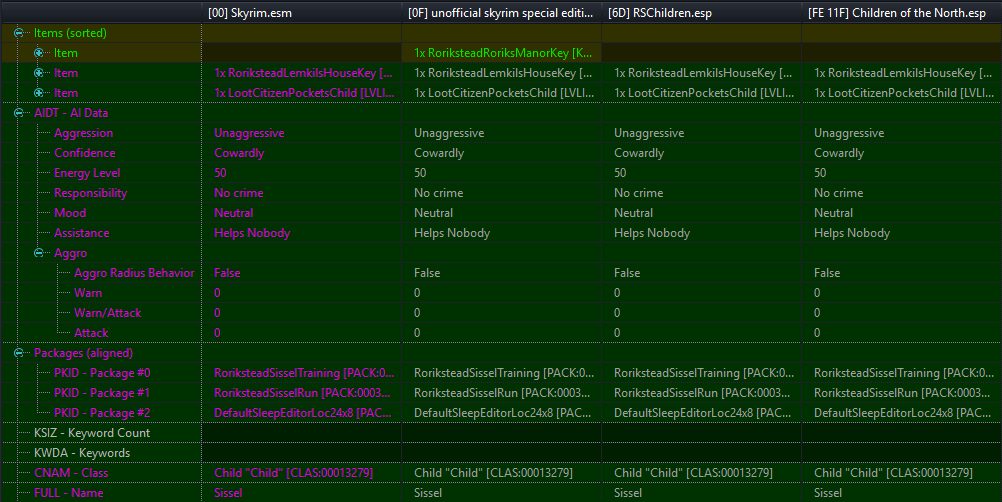The width and height of the screenshot is (1002, 502).
Task: Click the Sissel name in the Skyrim.esm column
Action: click(x=228, y=493)
